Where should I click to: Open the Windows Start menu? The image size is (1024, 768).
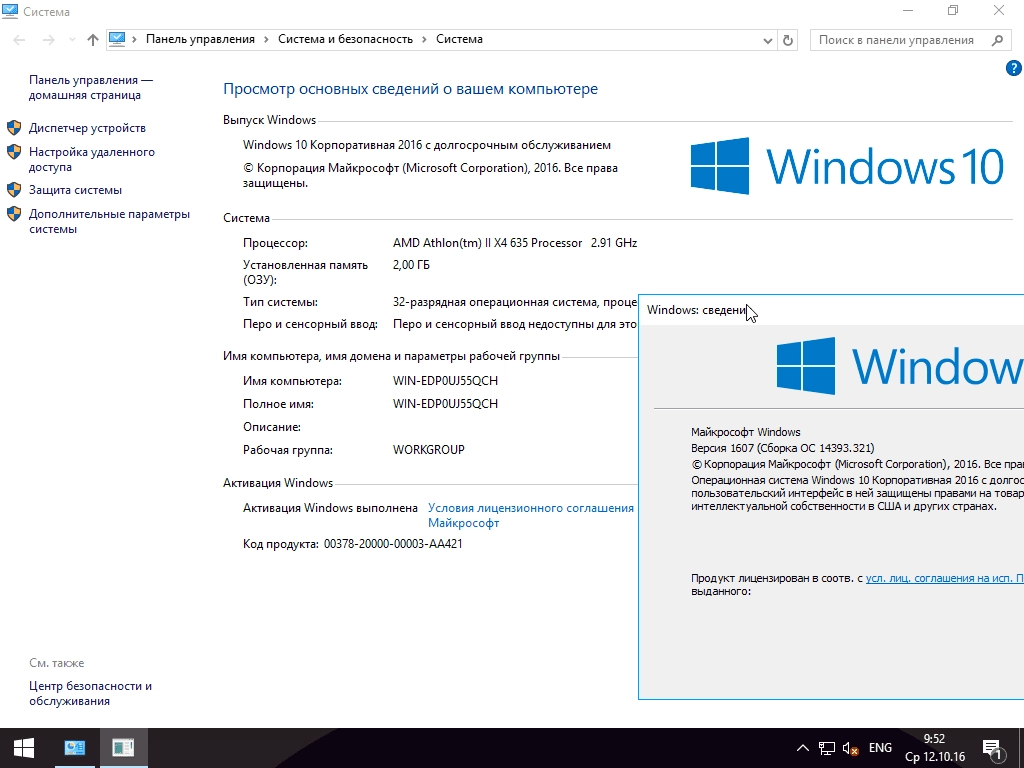tap(24, 748)
